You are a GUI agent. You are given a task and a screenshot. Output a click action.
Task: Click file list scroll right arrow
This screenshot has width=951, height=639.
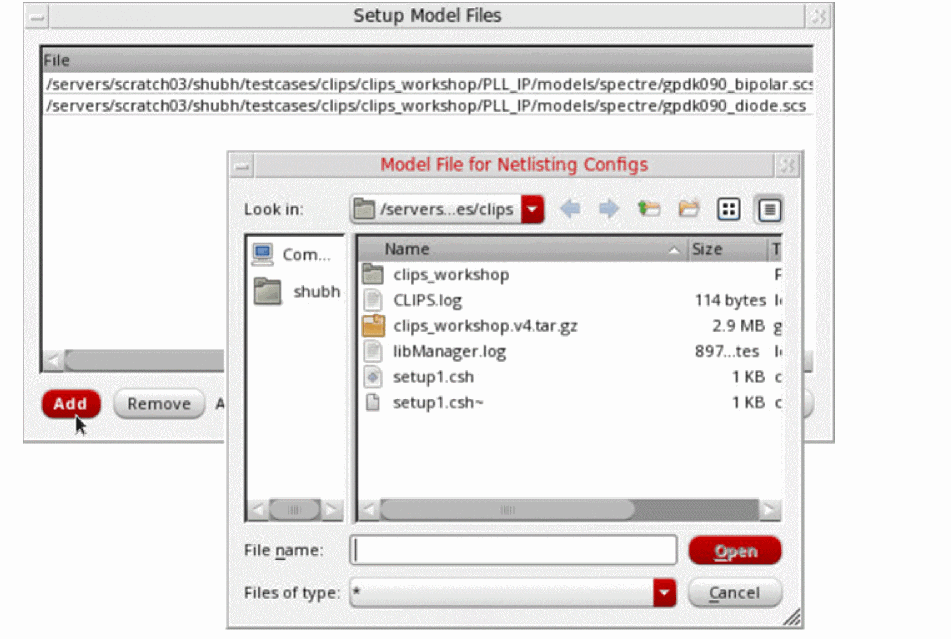[x=770, y=510]
